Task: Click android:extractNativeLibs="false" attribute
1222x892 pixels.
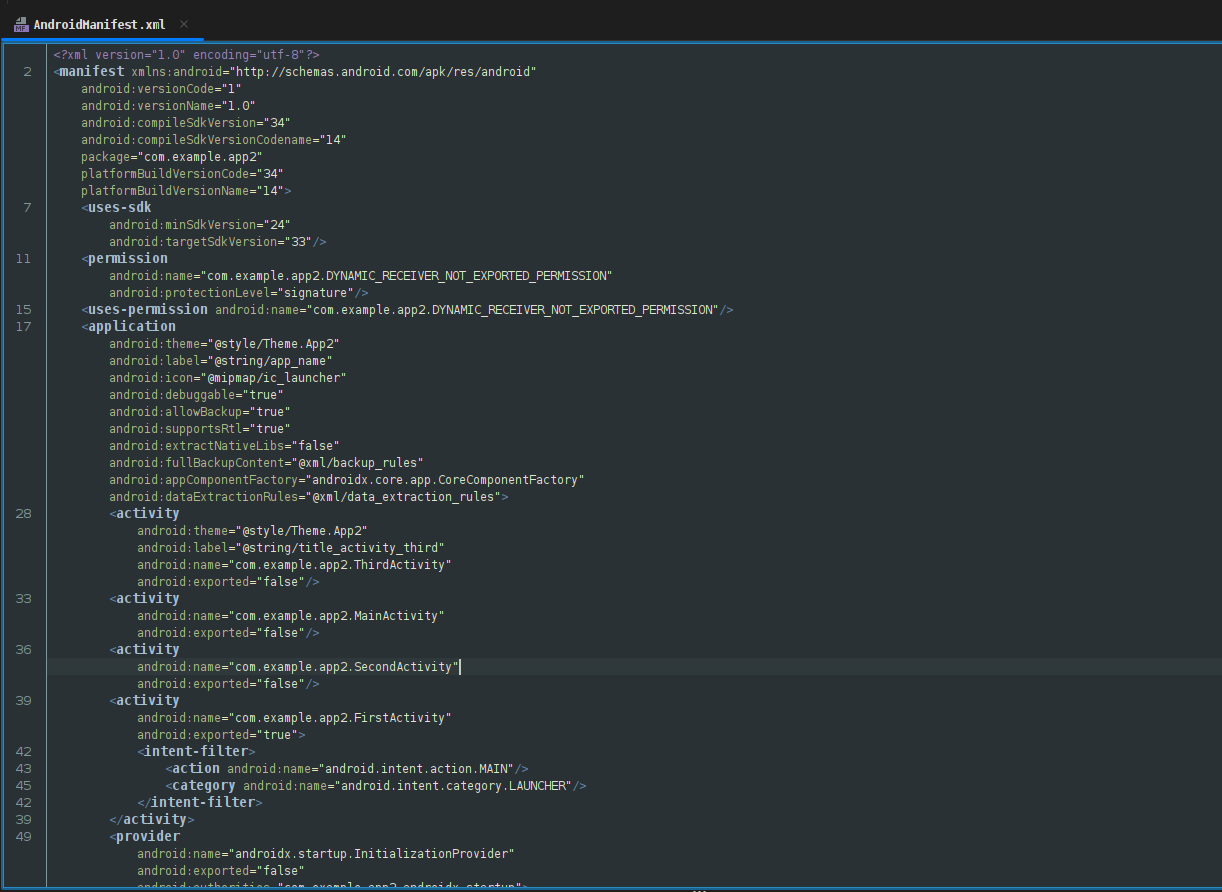Action: point(225,446)
